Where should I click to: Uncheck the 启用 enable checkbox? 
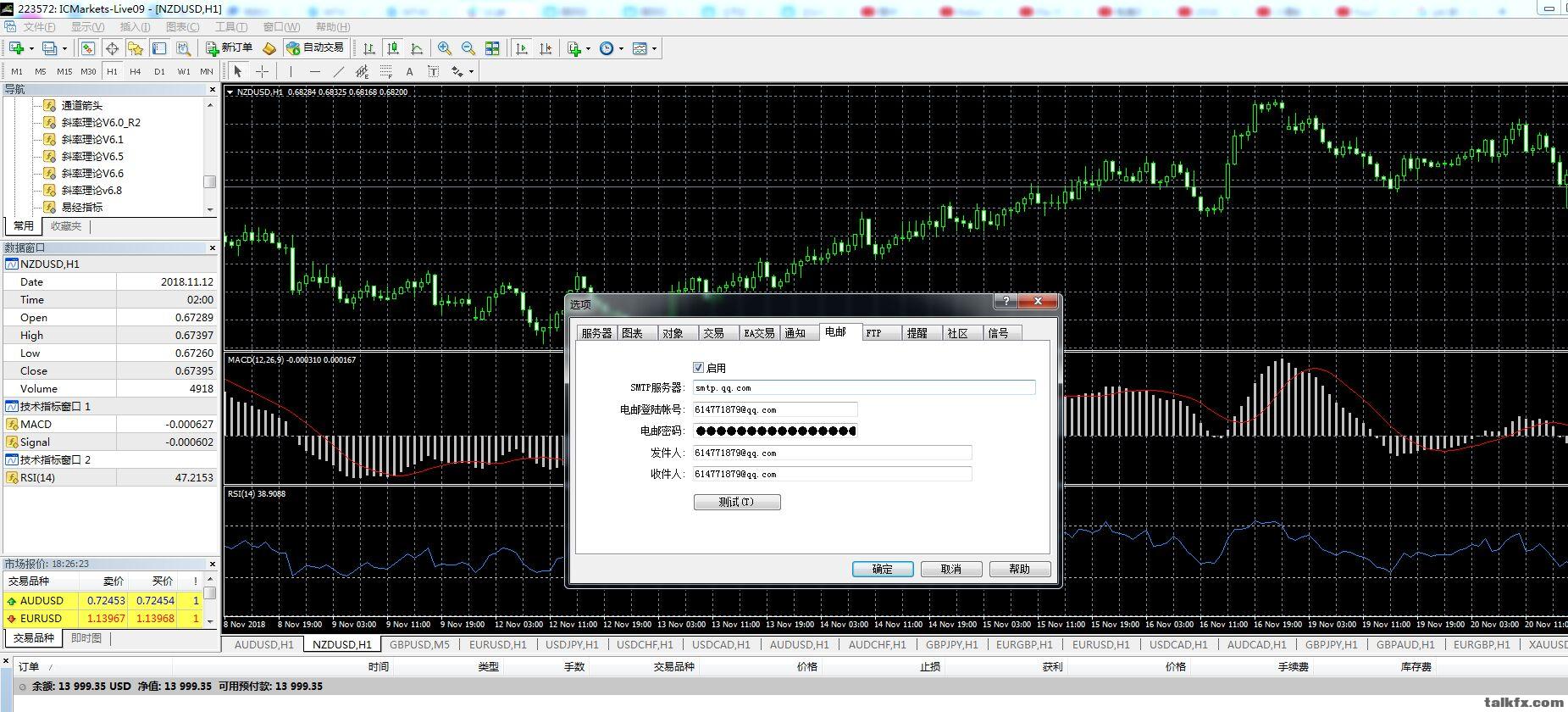click(699, 368)
